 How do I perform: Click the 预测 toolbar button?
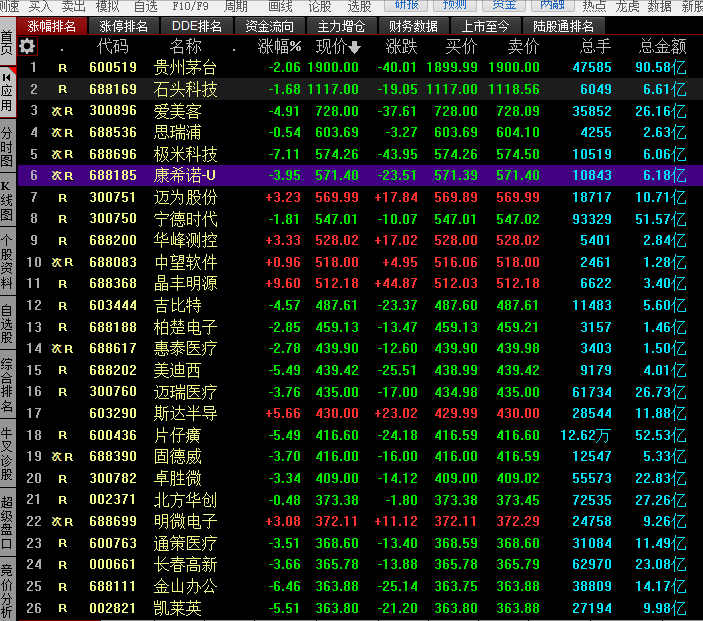(x=454, y=5)
